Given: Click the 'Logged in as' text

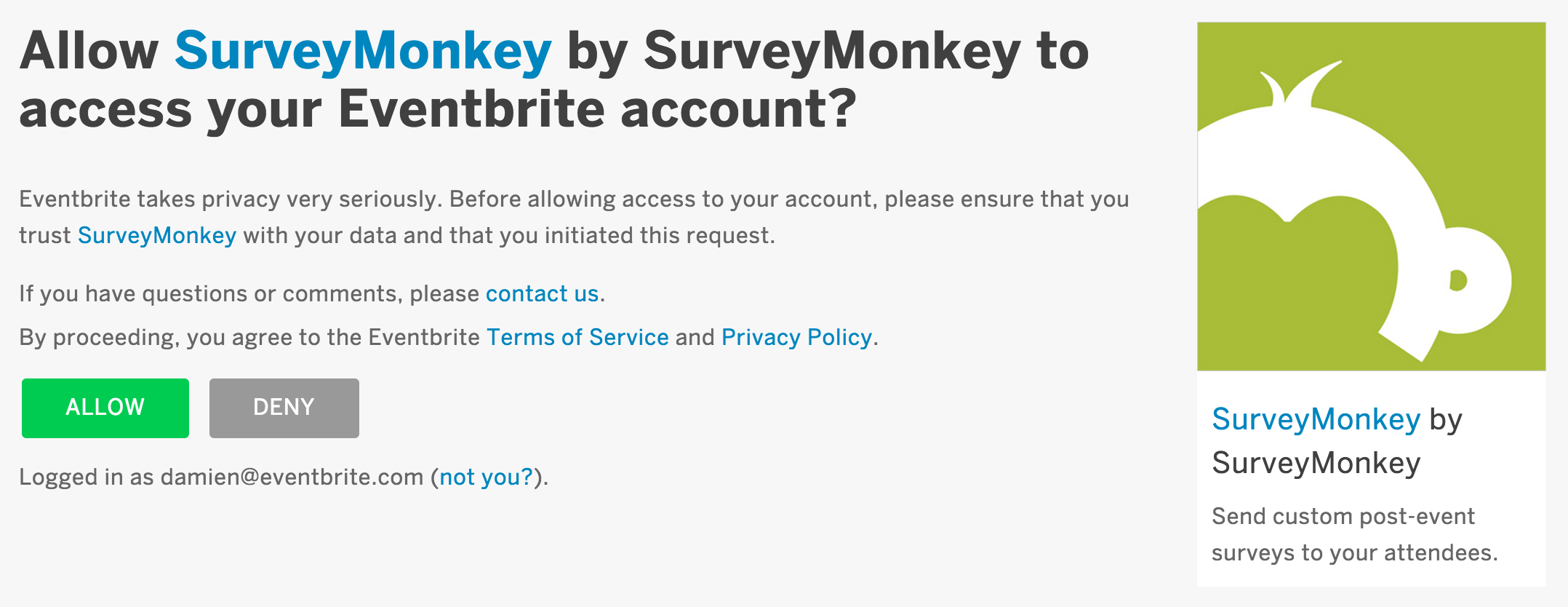Looking at the screenshot, I should (87, 477).
